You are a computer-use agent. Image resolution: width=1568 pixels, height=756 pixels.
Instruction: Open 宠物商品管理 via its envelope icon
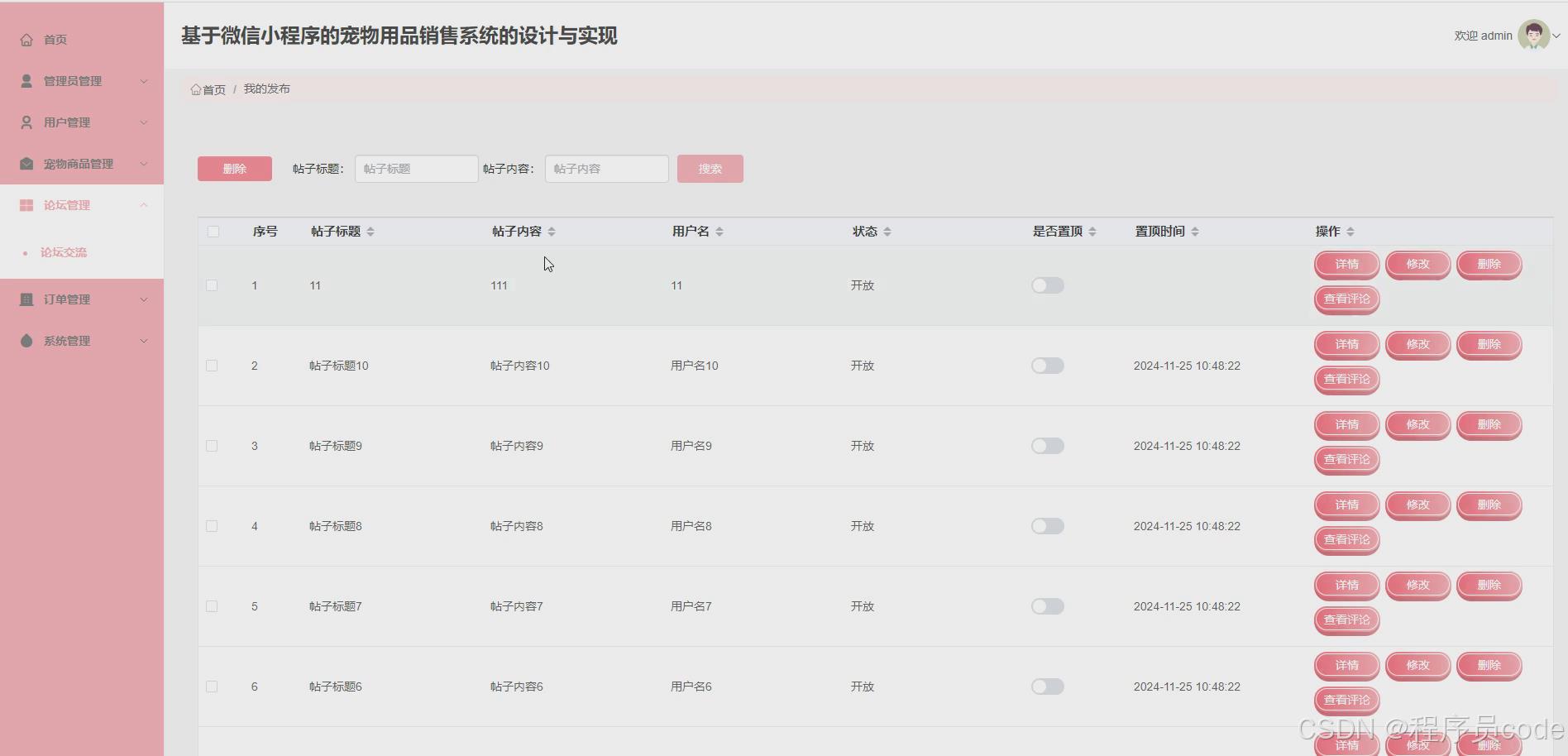pos(26,163)
